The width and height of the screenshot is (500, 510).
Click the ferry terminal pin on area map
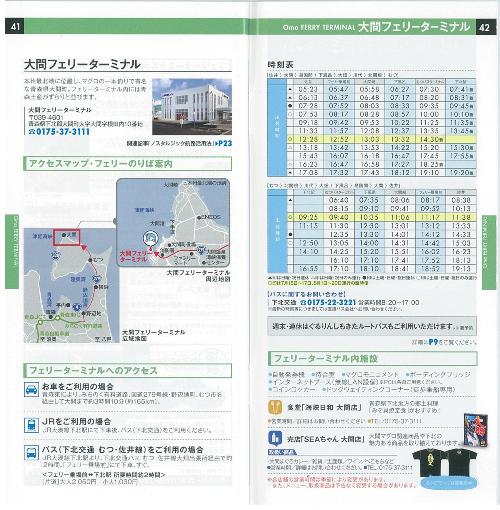150,239
